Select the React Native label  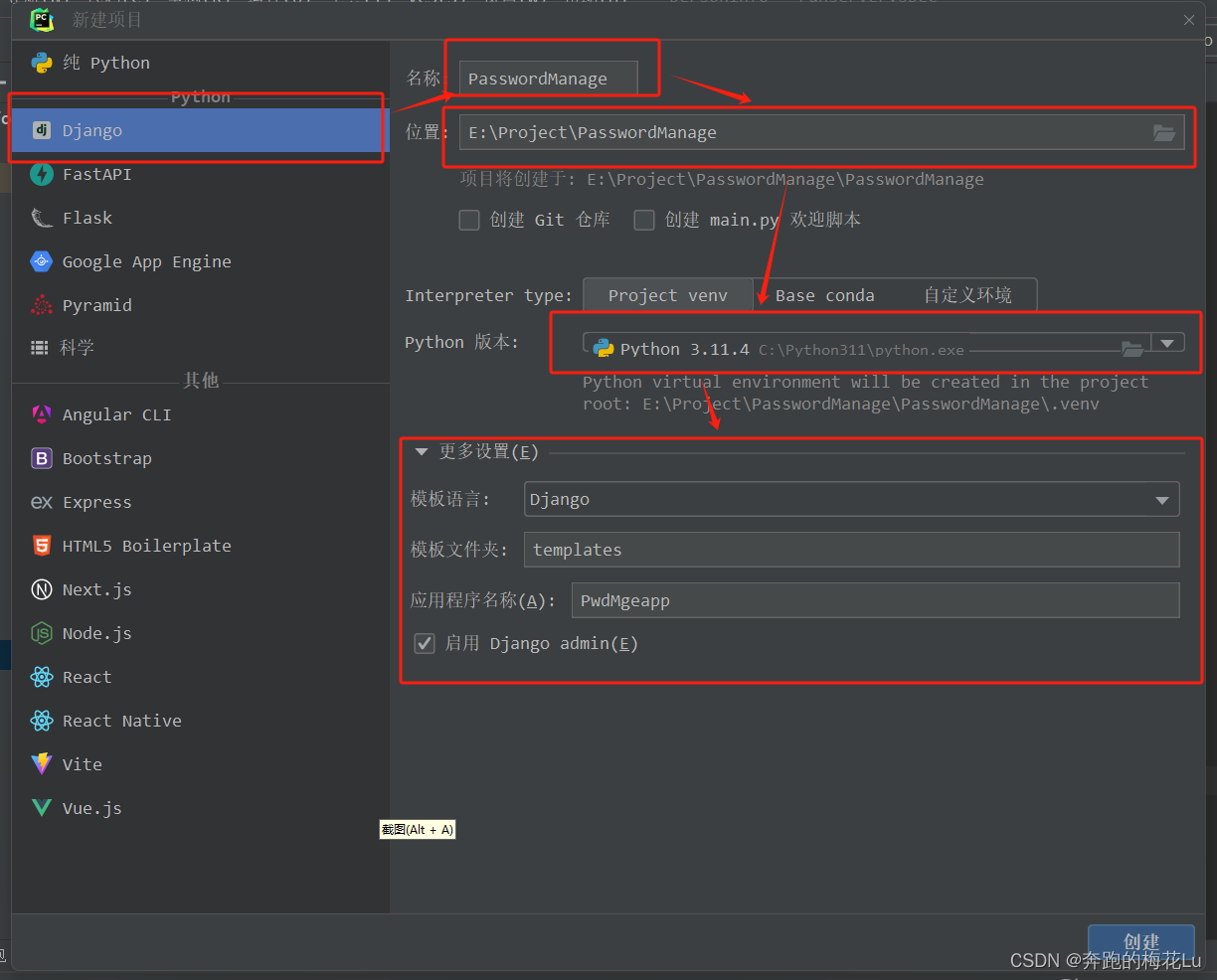121,721
